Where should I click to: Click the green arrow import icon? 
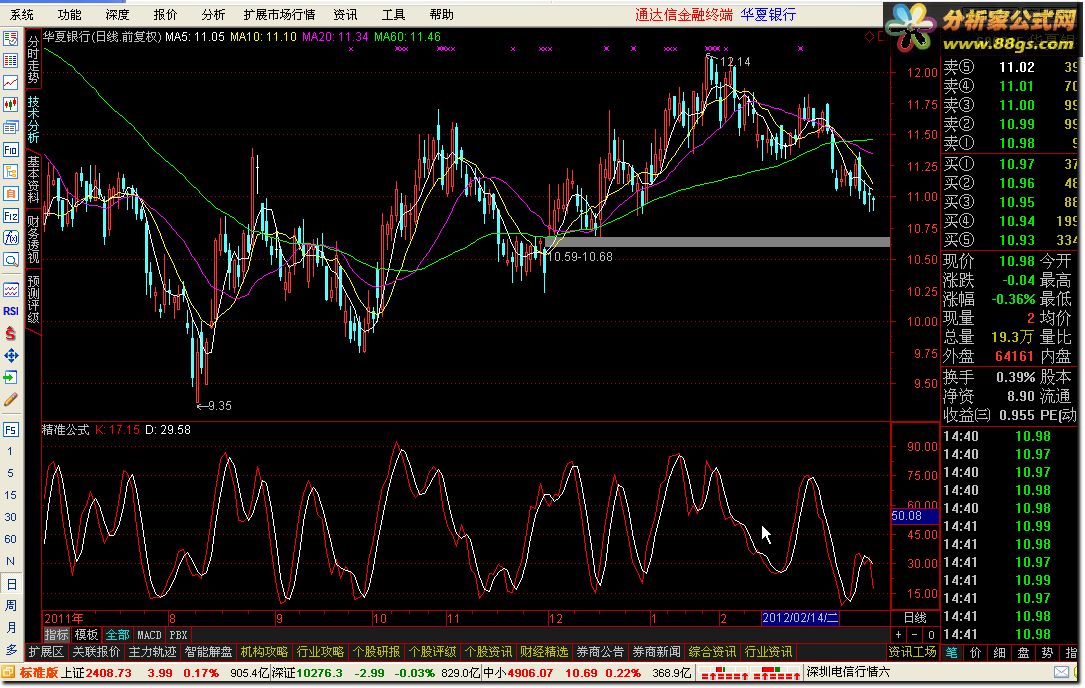[10, 378]
